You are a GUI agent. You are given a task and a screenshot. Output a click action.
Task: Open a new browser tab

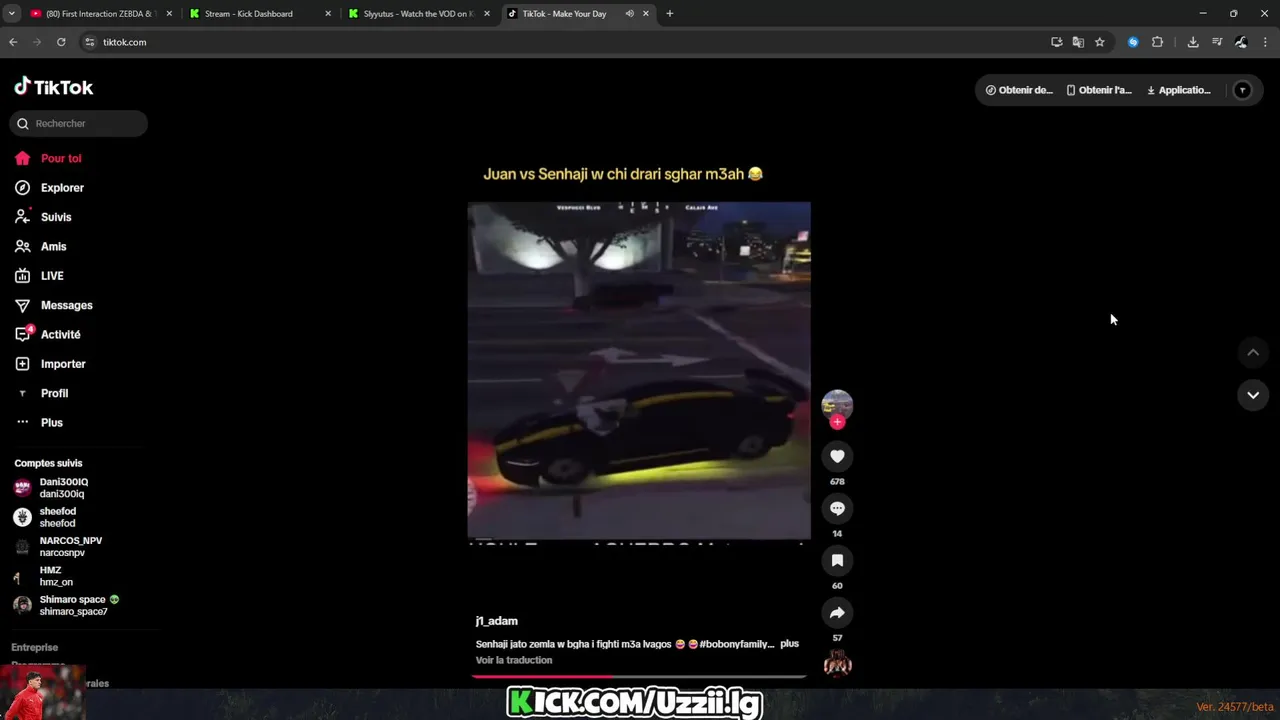pyautogui.click(x=670, y=14)
